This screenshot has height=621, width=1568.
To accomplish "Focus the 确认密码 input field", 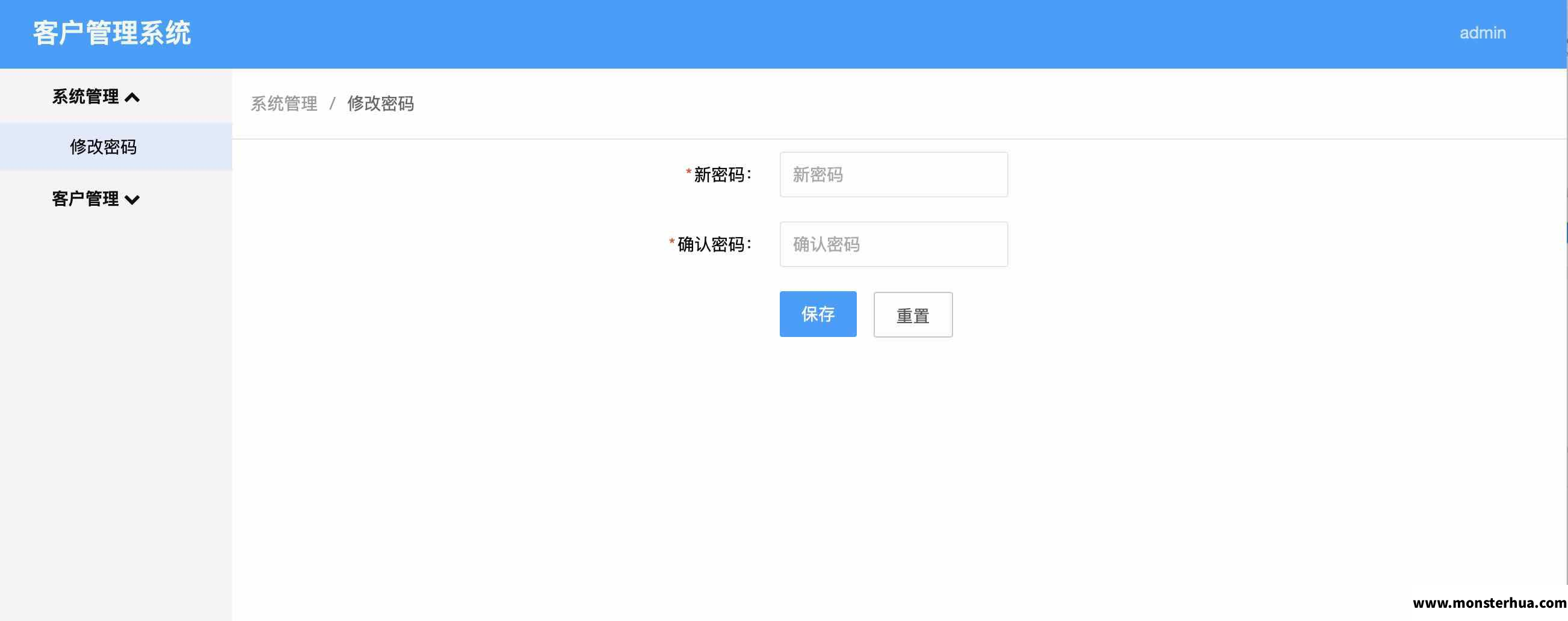I will click(893, 244).
